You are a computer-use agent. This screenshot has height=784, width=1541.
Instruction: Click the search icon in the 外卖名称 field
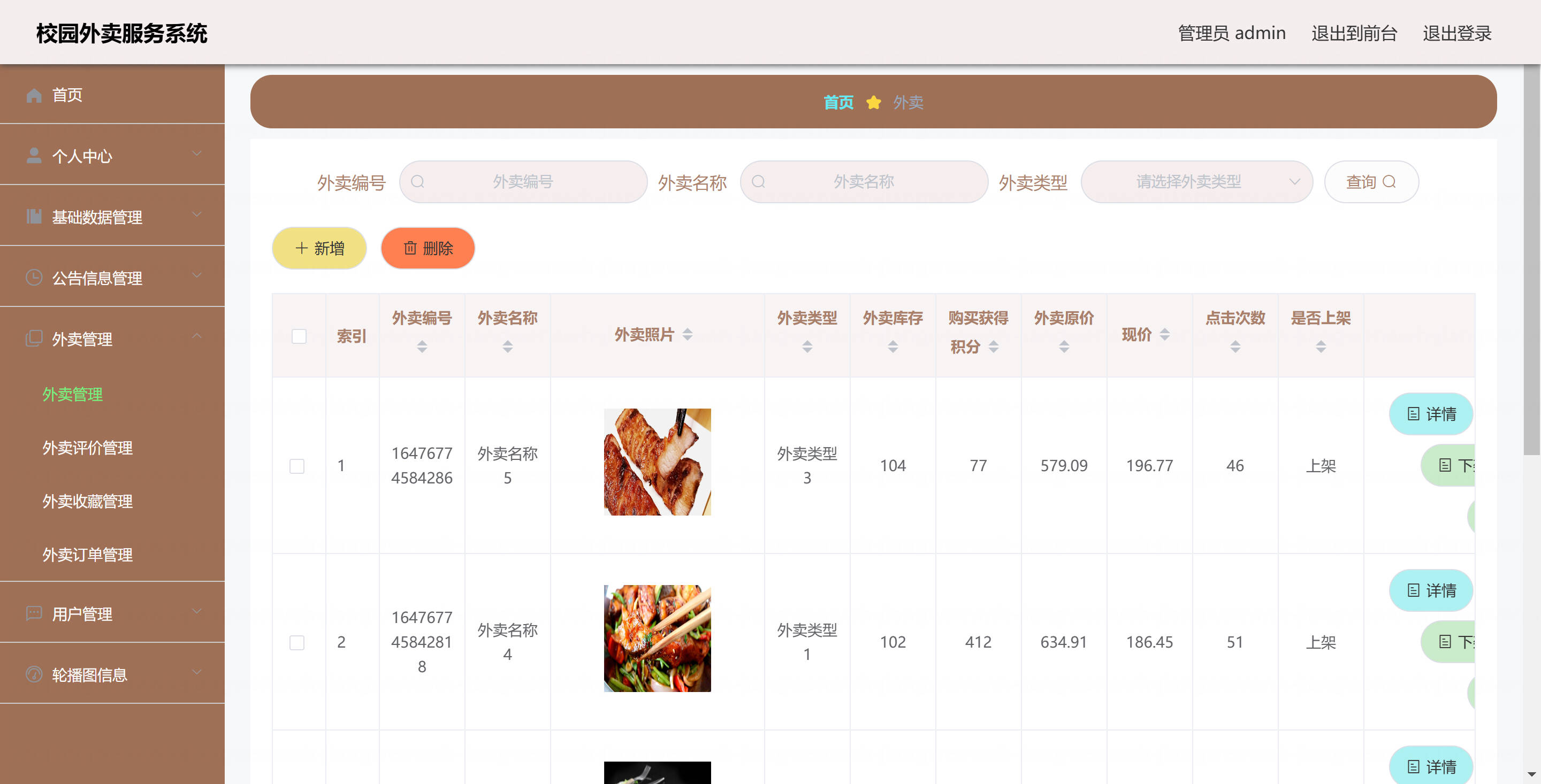pos(759,182)
